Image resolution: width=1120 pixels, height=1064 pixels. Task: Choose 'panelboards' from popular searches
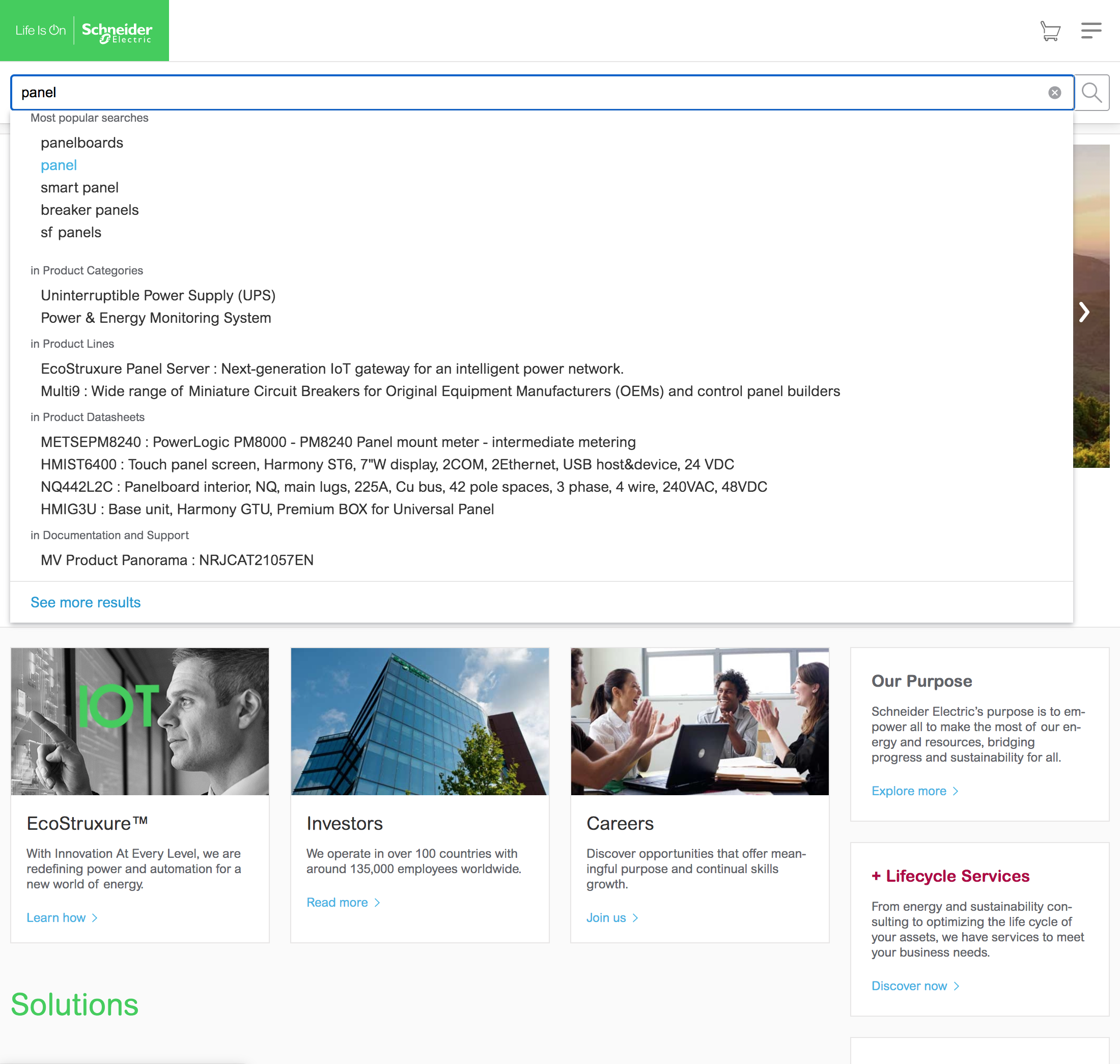(81, 143)
